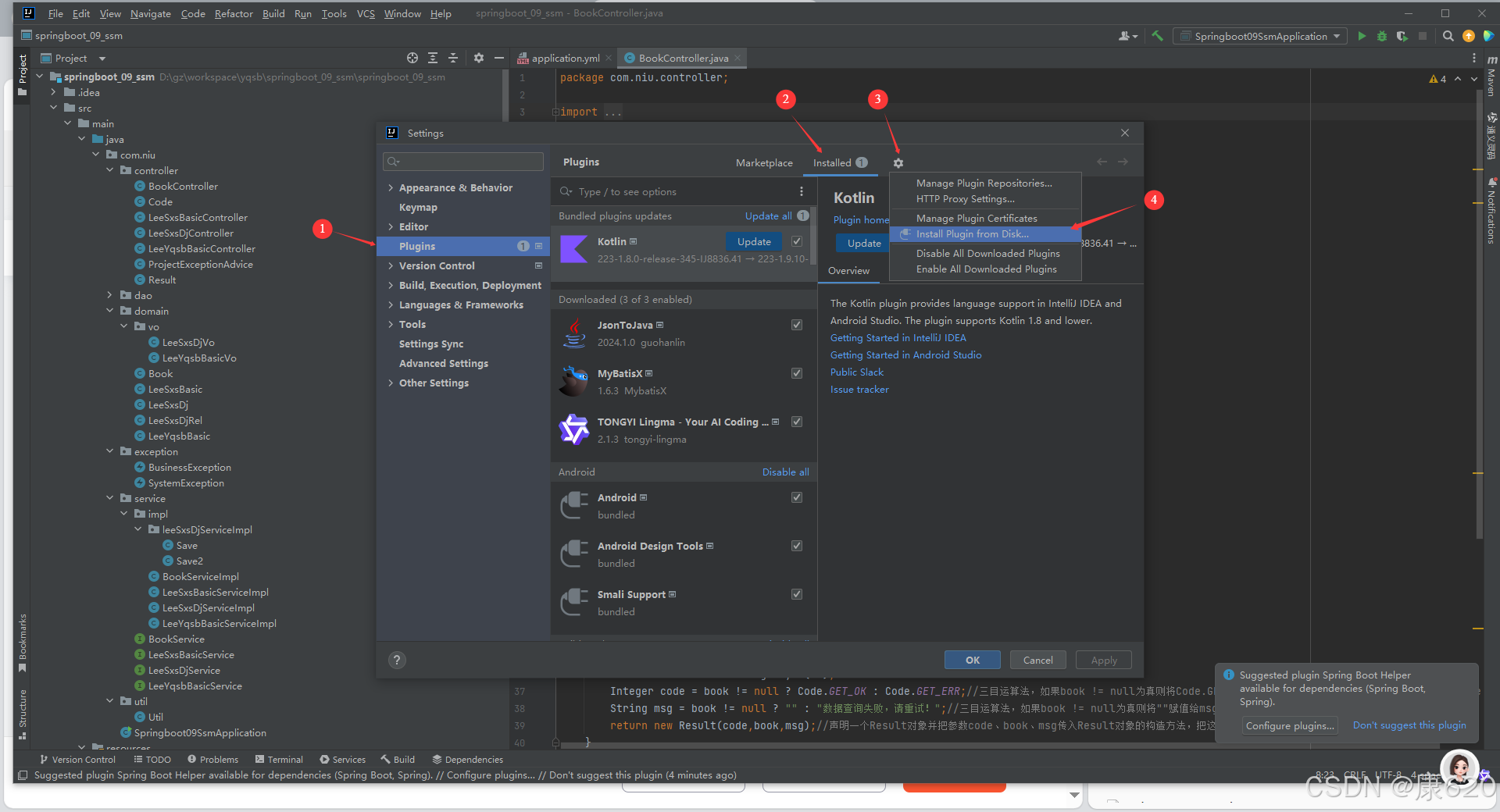1500x812 pixels.
Task: Click the Run application green arrow
Action: coord(1362,36)
